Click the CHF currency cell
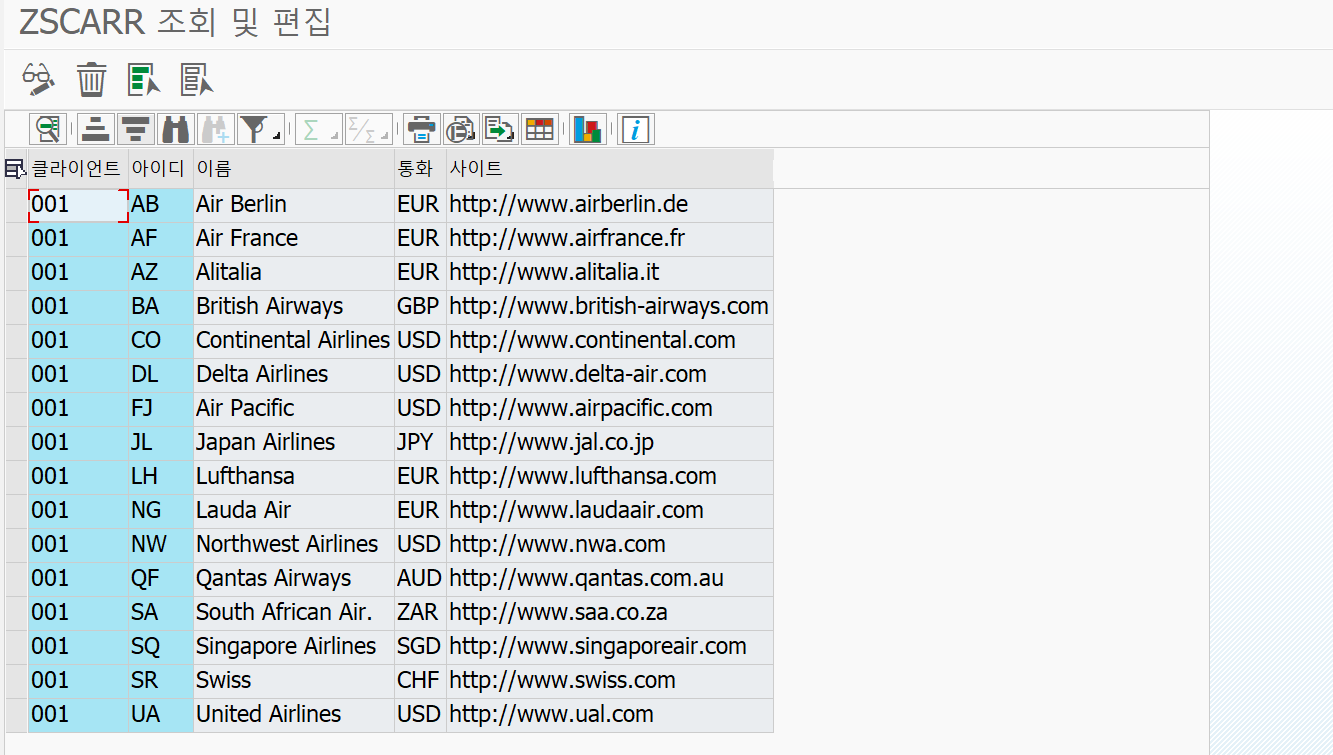 click(420, 681)
